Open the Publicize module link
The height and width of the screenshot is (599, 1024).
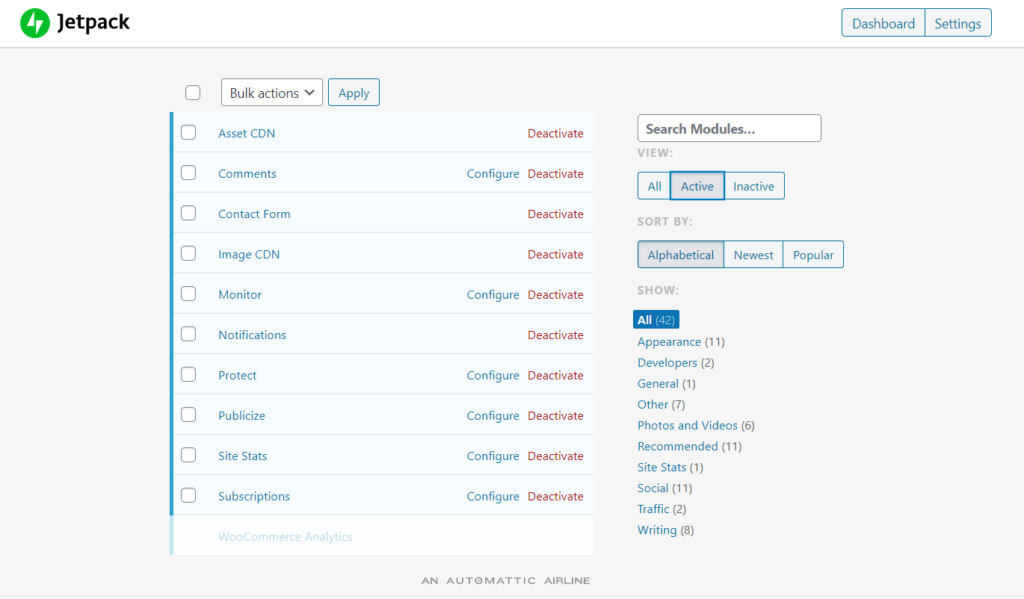[x=242, y=415]
